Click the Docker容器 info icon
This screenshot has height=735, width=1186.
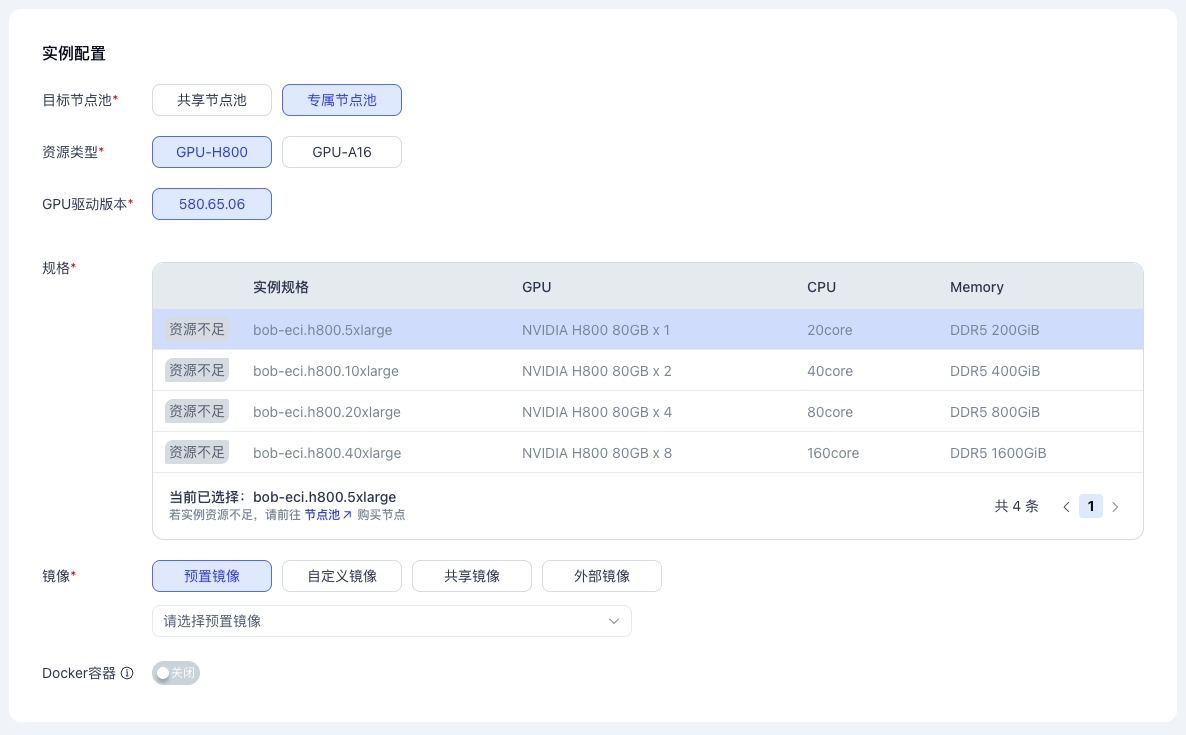point(127,674)
